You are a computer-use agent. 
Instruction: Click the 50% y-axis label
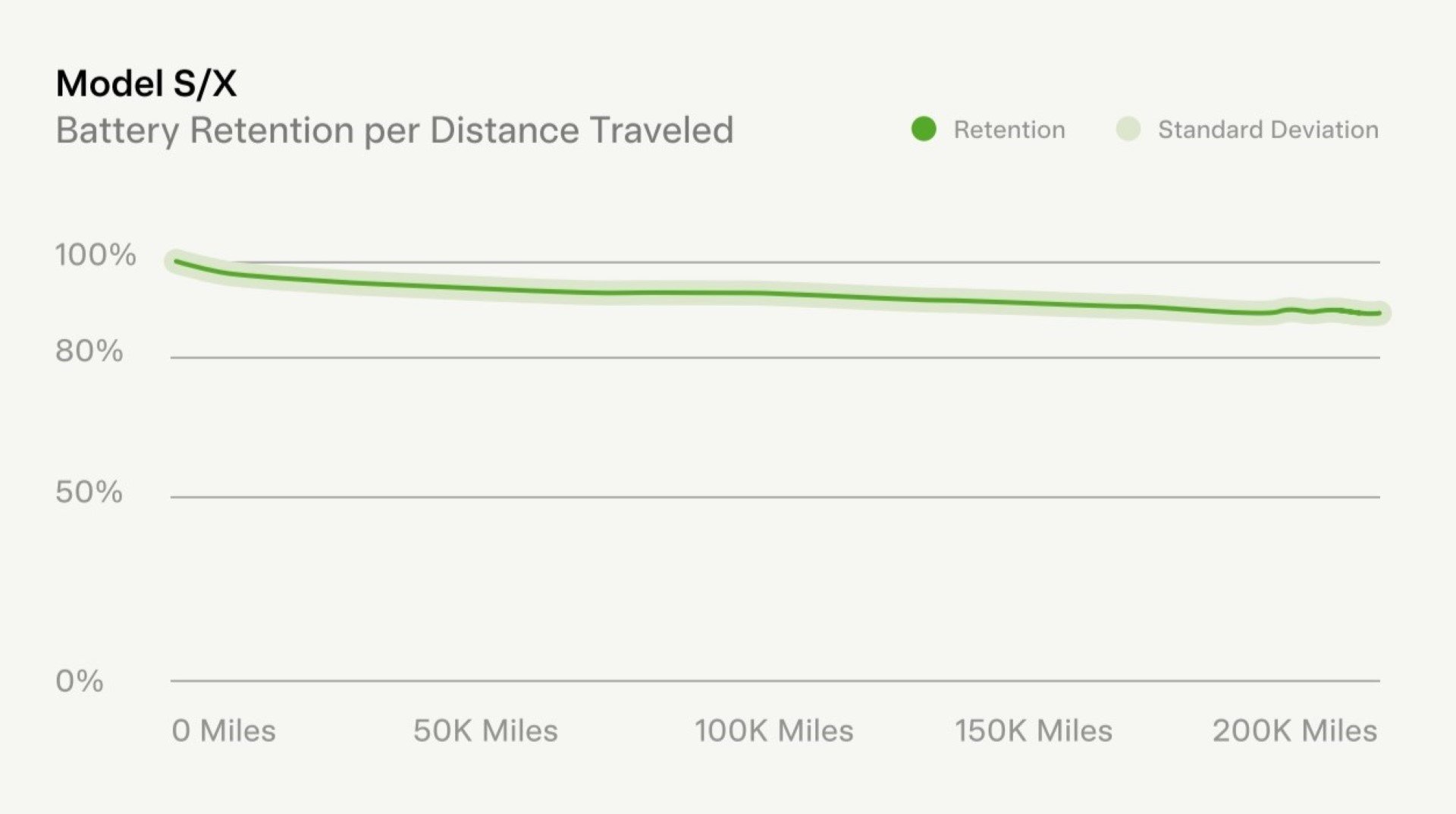[89, 492]
